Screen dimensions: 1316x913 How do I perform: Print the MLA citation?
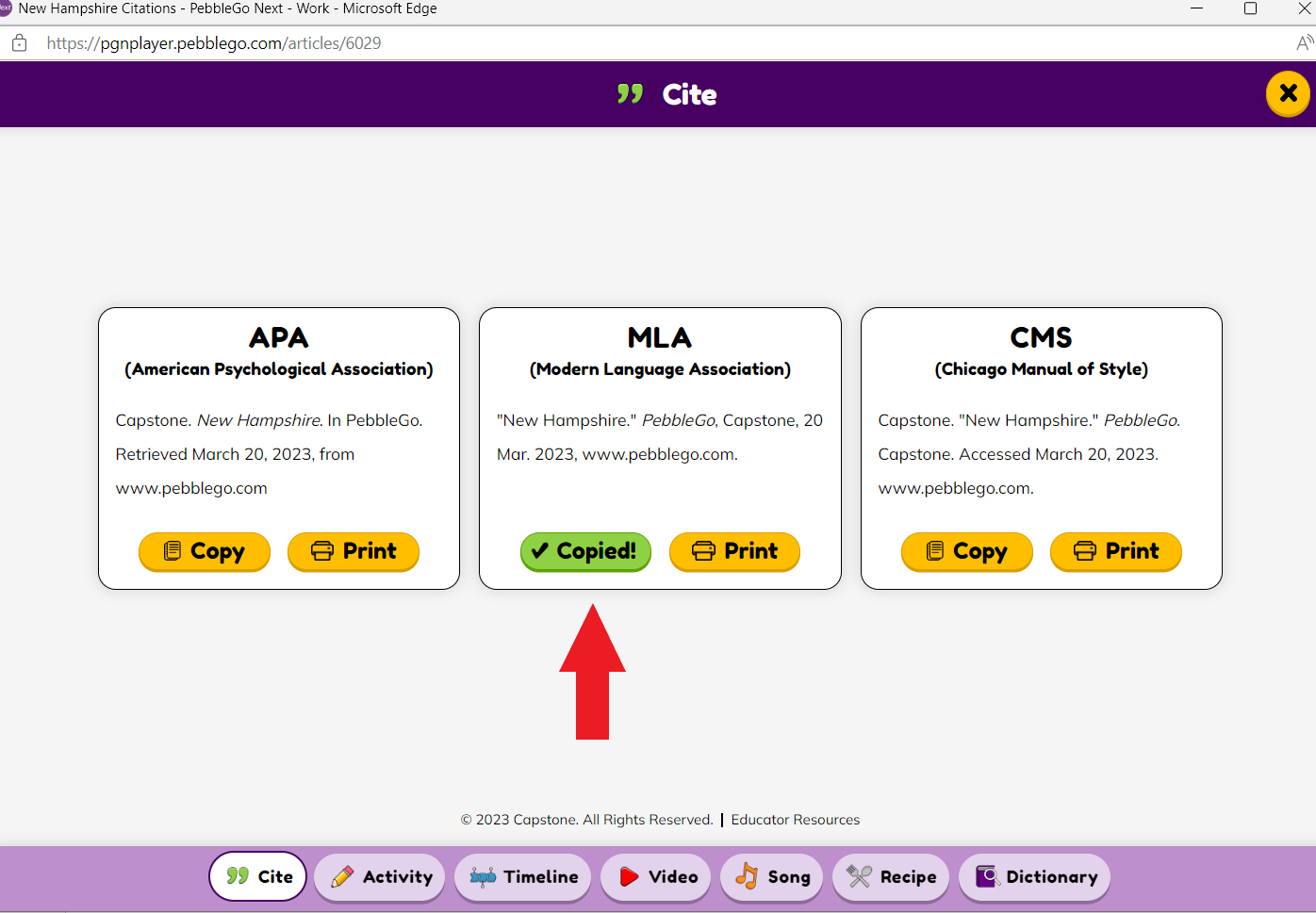point(734,551)
